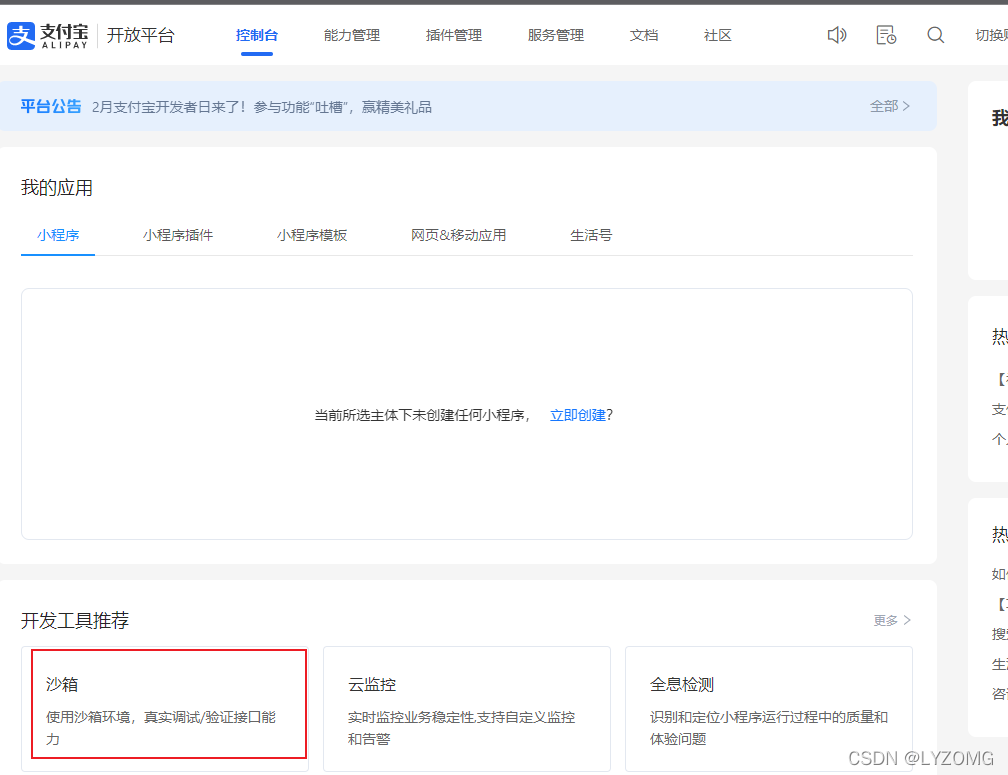
Task: Click the 我的应用 heading
Action: pyautogui.click(x=57, y=188)
